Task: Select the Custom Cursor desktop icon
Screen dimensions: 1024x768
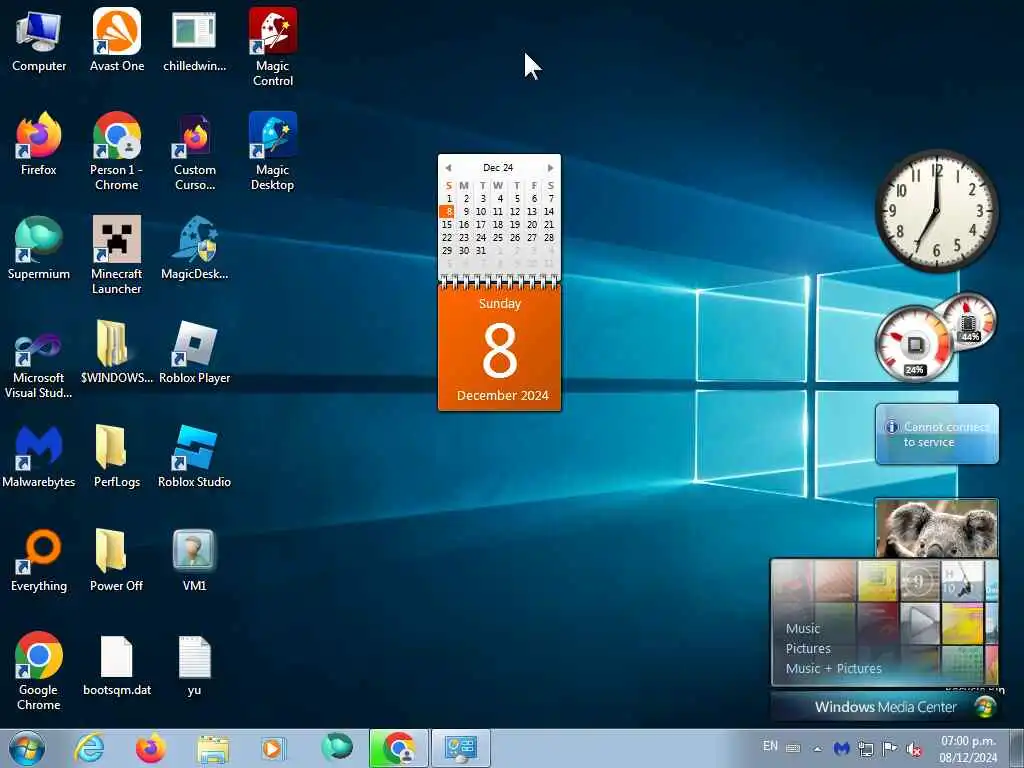Action: click(x=195, y=152)
